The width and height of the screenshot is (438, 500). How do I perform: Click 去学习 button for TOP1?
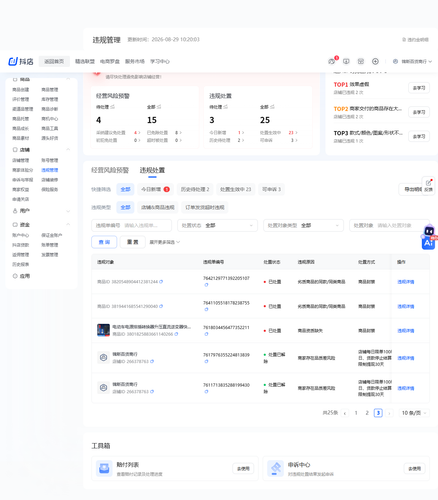[419, 88]
